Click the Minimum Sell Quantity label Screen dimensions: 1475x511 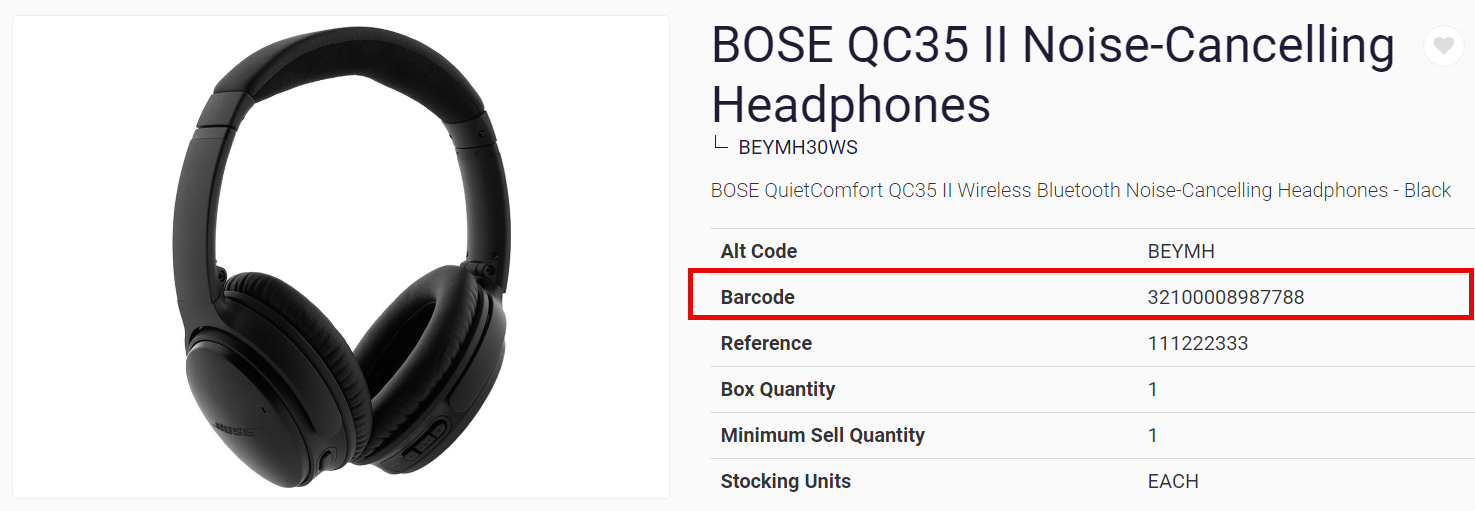822,435
